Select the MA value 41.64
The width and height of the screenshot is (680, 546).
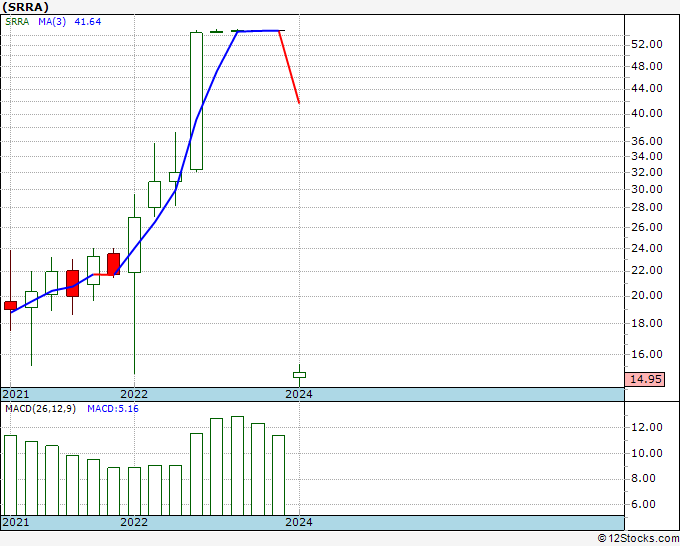click(x=88, y=21)
